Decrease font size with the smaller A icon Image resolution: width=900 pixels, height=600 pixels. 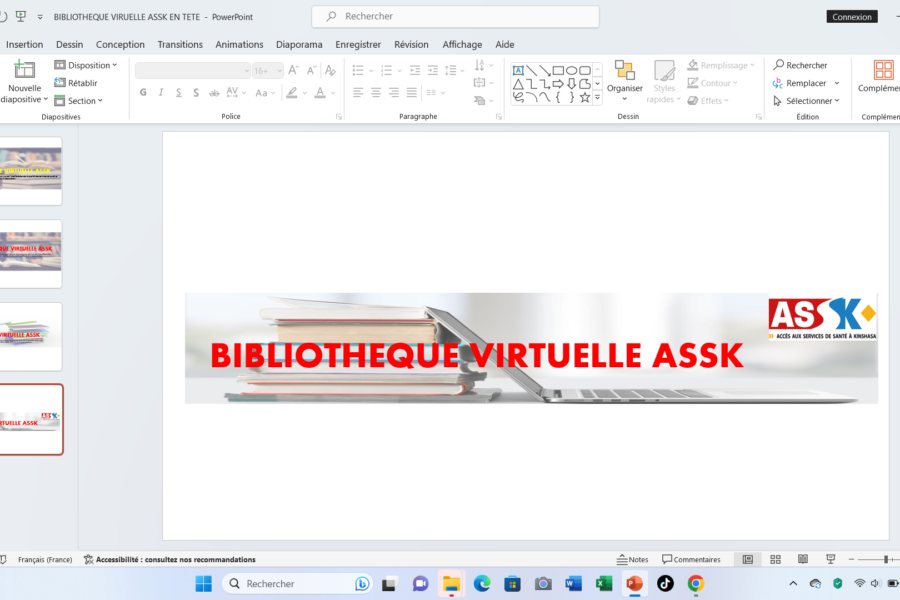click(x=312, y=70)
